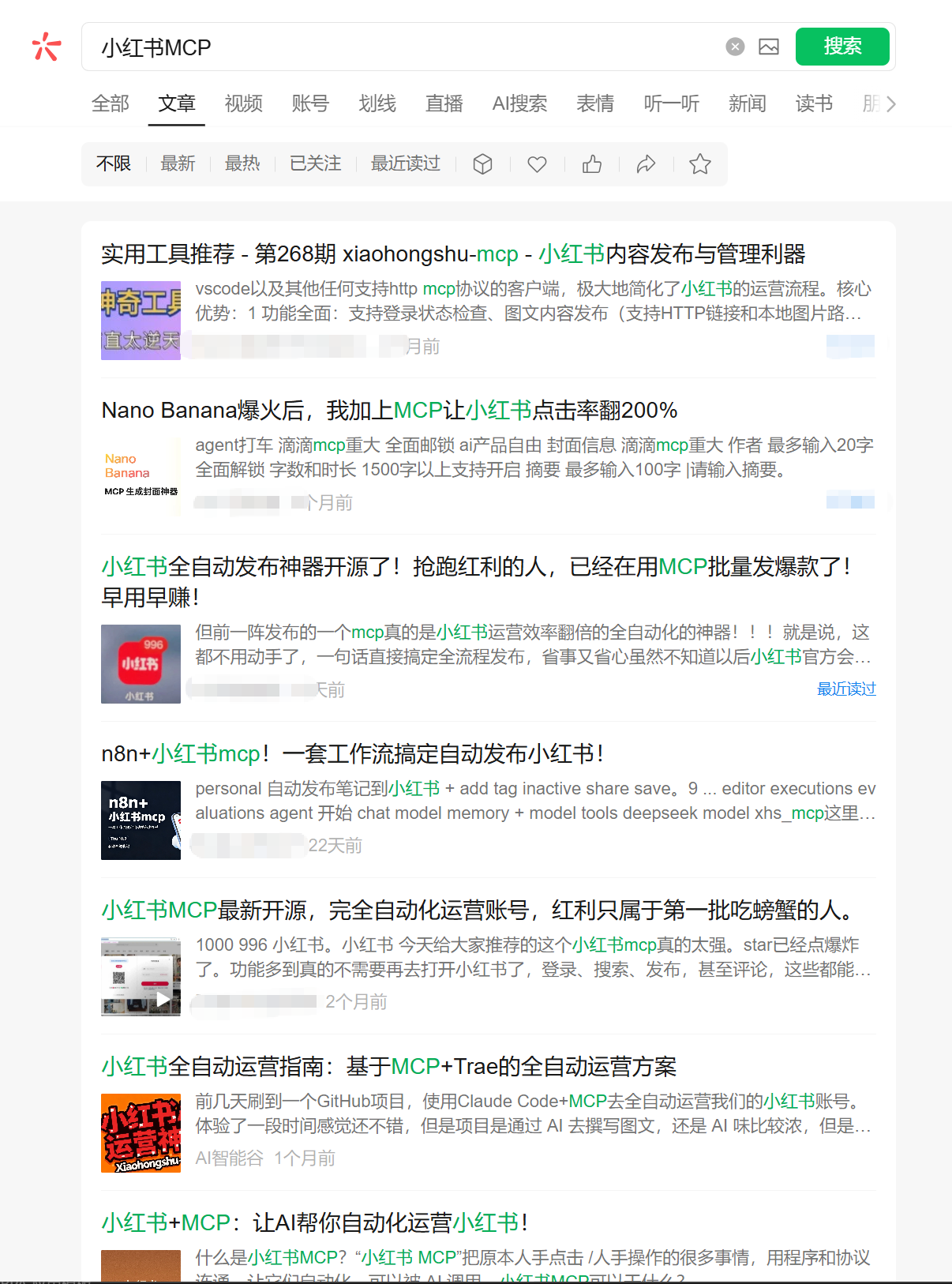Switch to the 视频 tab
Viewport: 952px width, 1284px height.
click(x=244, y=103)
